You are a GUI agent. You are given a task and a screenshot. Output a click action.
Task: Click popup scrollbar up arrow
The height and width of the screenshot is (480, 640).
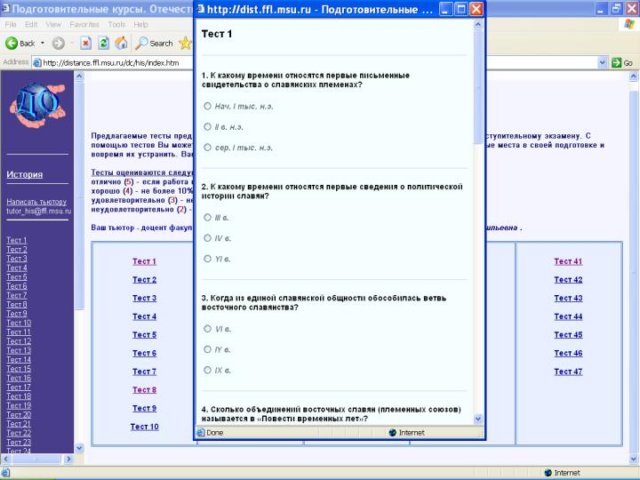point(478,24)
